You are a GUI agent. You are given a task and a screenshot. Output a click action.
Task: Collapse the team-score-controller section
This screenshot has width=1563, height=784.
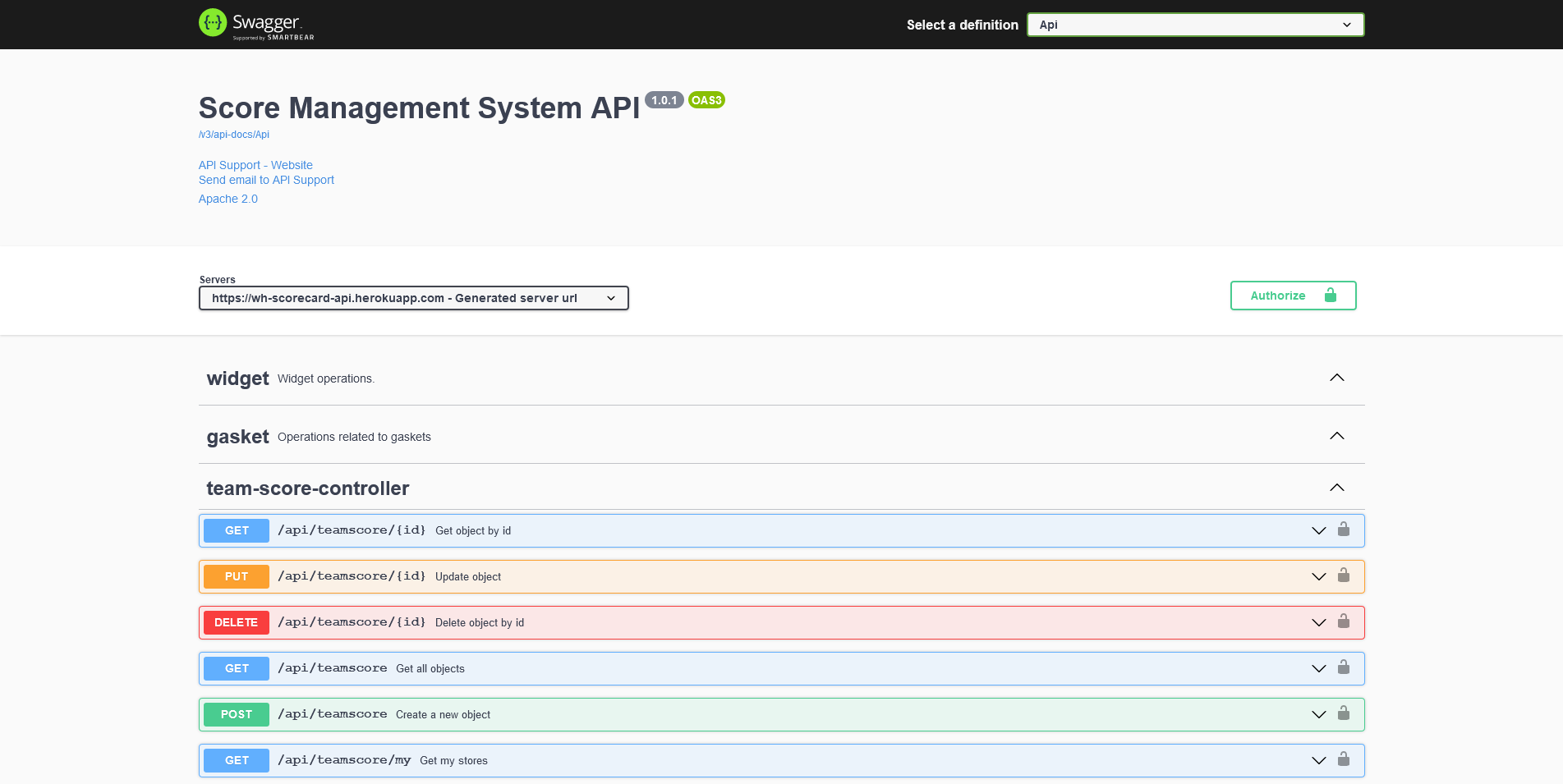[x=1336, y=487]
